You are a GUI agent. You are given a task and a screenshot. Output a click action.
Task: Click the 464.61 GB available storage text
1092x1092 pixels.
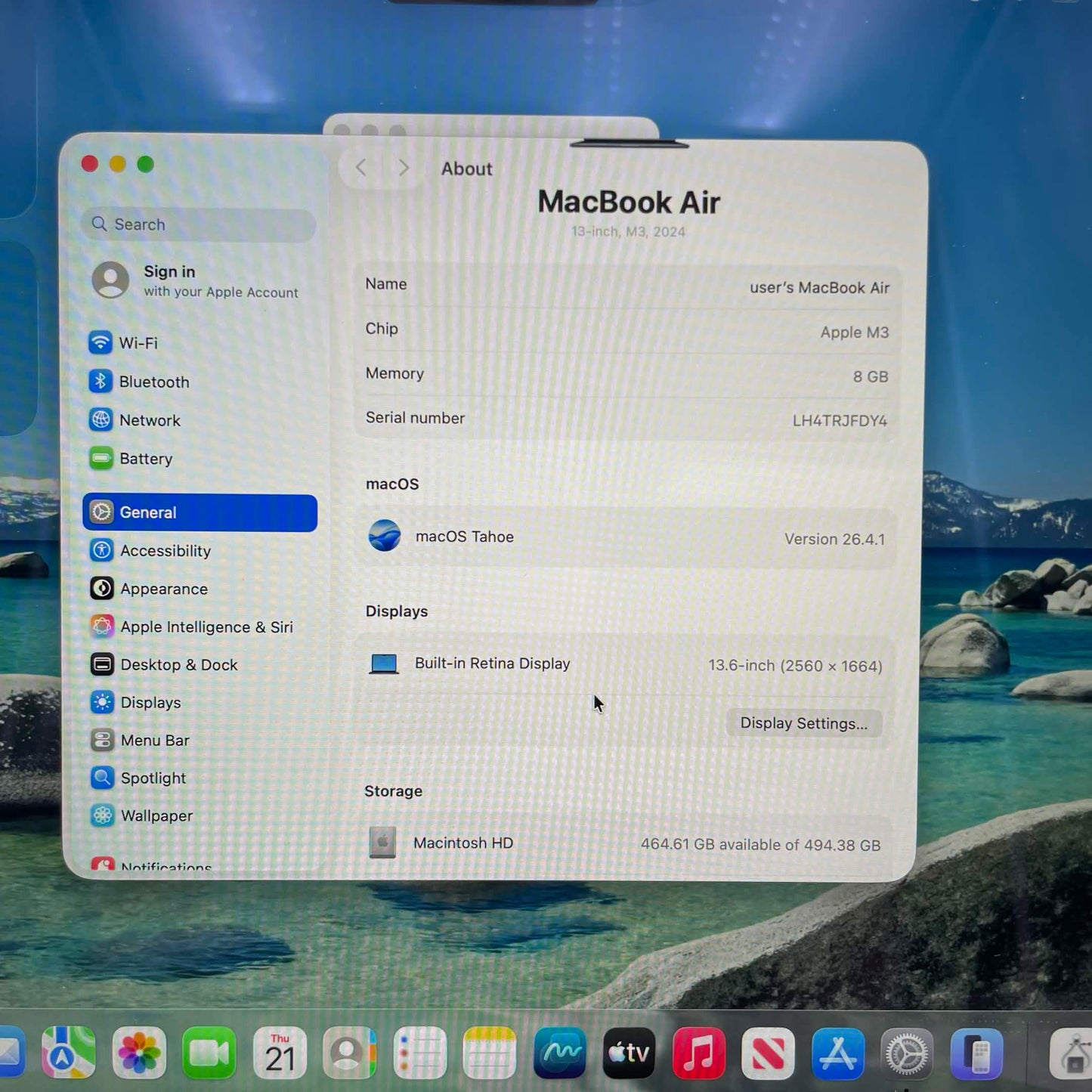tap(760, 844)
